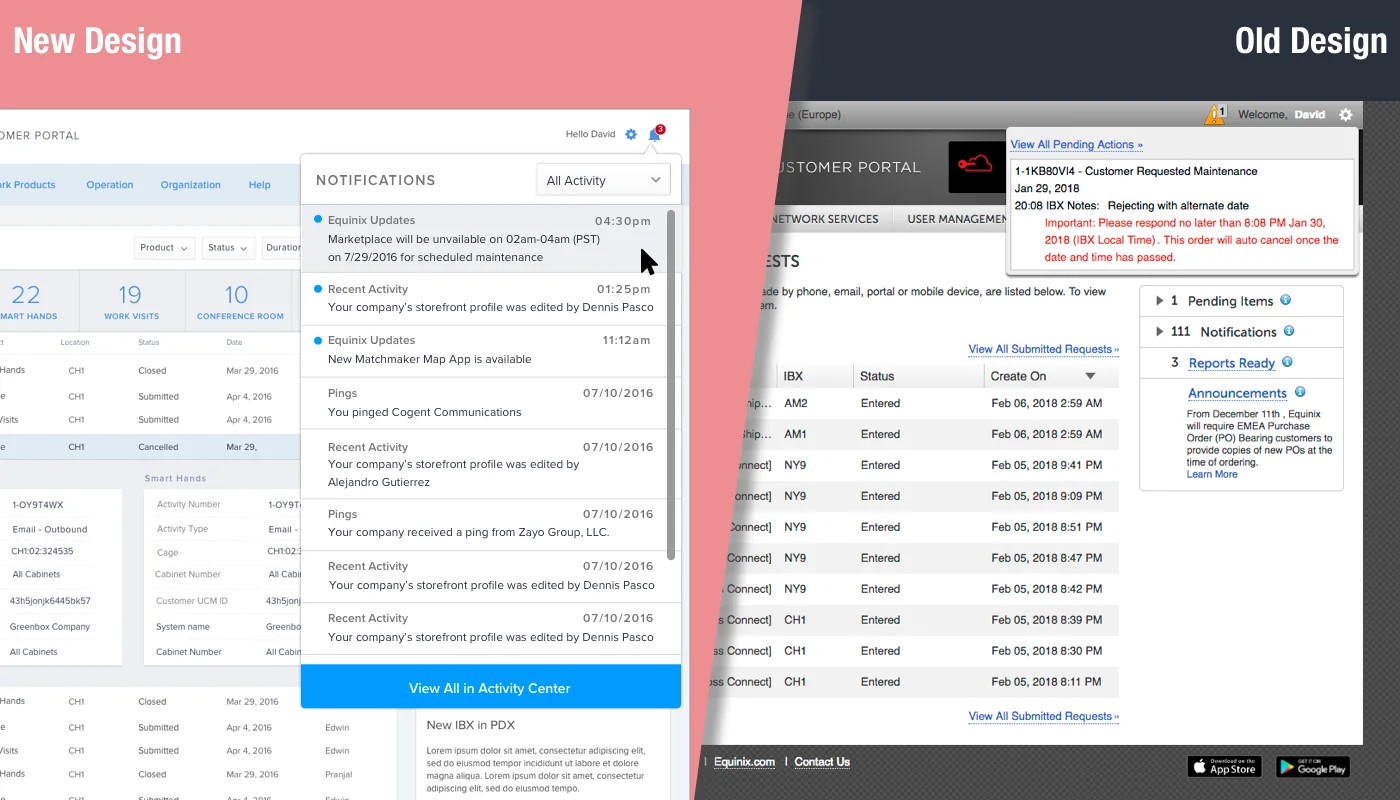This screenshot has height=800, width=1400.
Task: Open the settings gear beside Hello David
Action: (631, 134)
